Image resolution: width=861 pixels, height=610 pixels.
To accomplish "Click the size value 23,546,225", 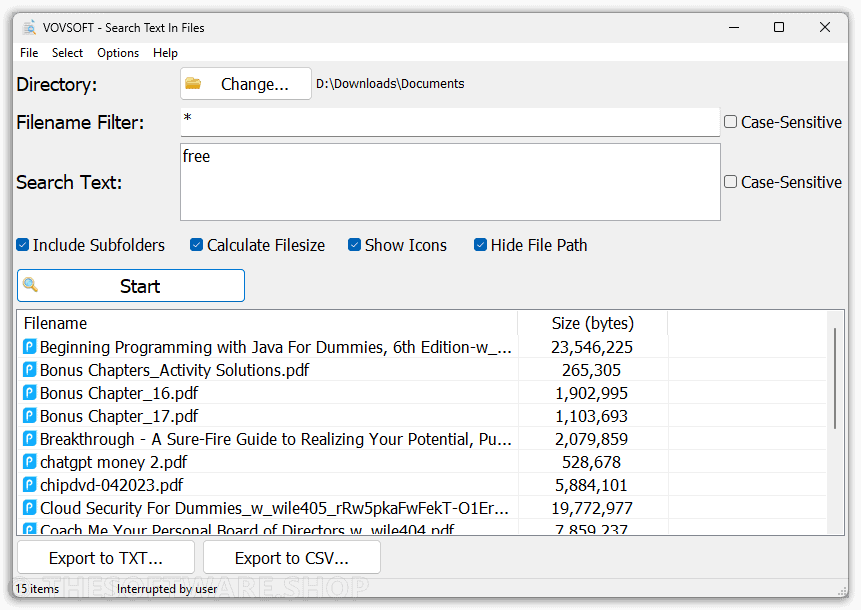I will (x=592, y=347).
